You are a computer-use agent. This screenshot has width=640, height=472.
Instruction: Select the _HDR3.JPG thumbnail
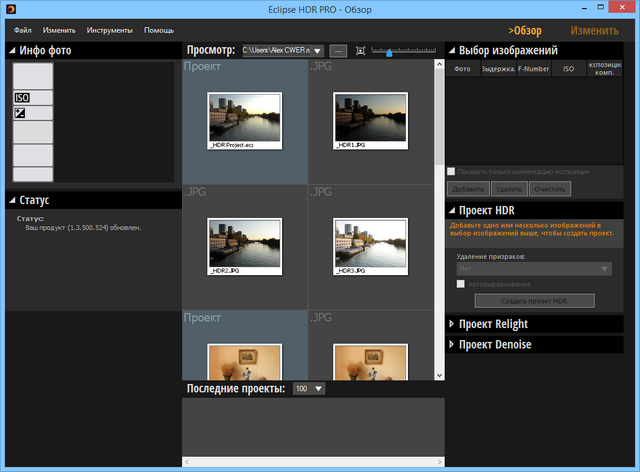coord(370,246)
